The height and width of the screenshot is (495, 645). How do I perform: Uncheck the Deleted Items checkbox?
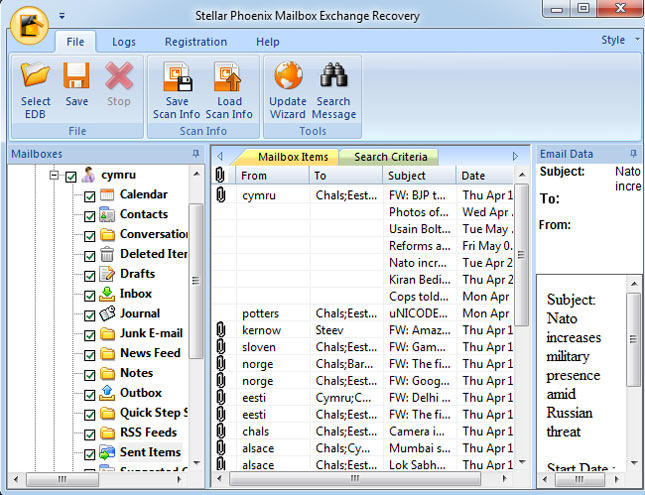(90, 256)
